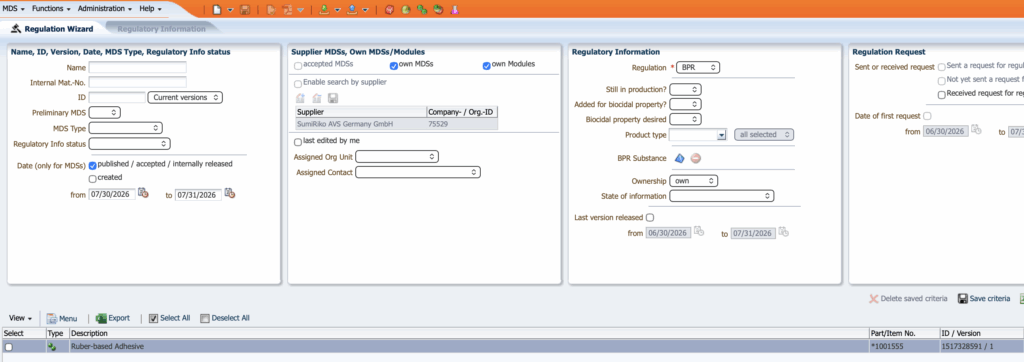The height and width of the screenshot is (362, 1024).
Task: Open the Still in production dropdown
Action: point(686,90)
